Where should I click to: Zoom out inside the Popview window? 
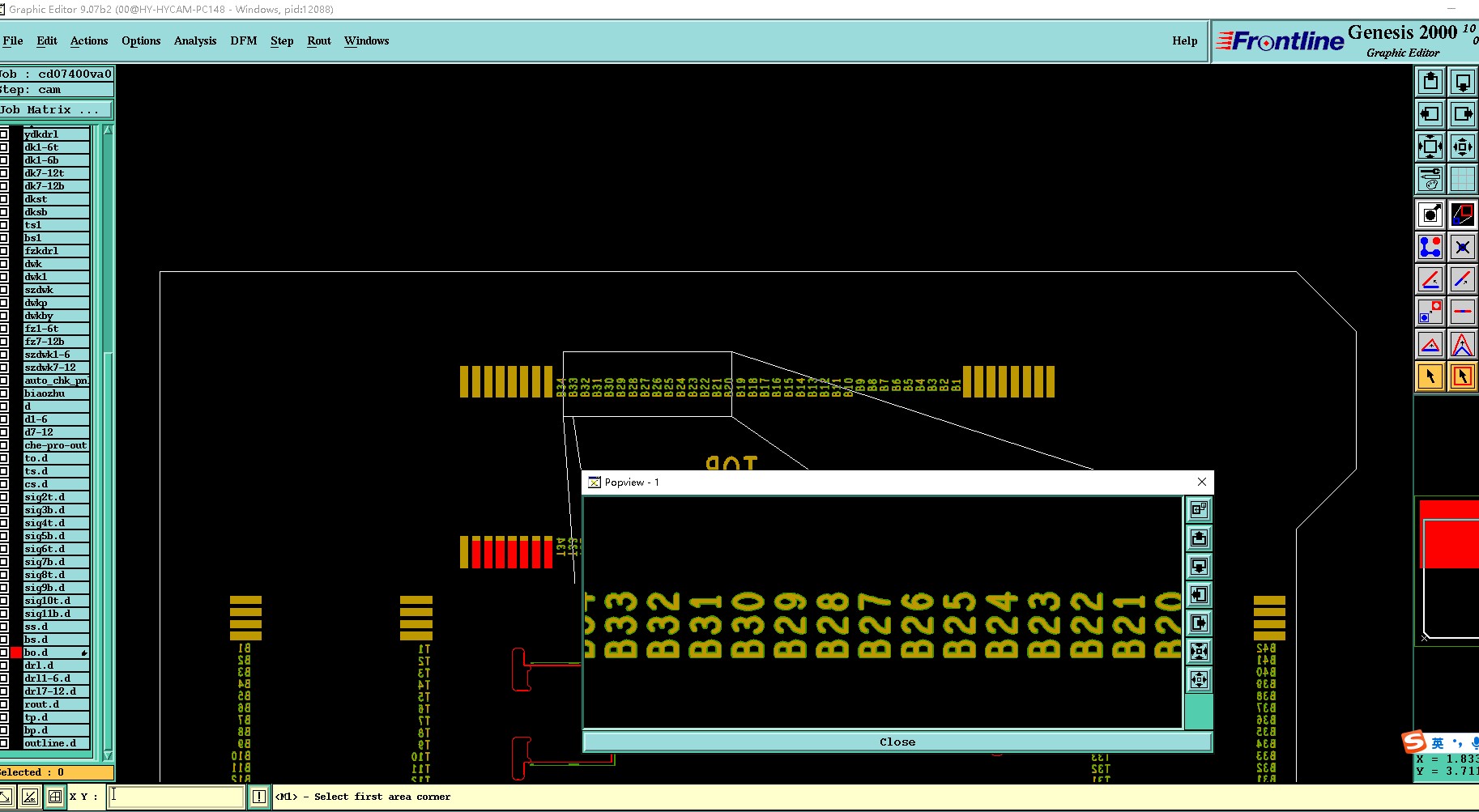(1199, 679)
